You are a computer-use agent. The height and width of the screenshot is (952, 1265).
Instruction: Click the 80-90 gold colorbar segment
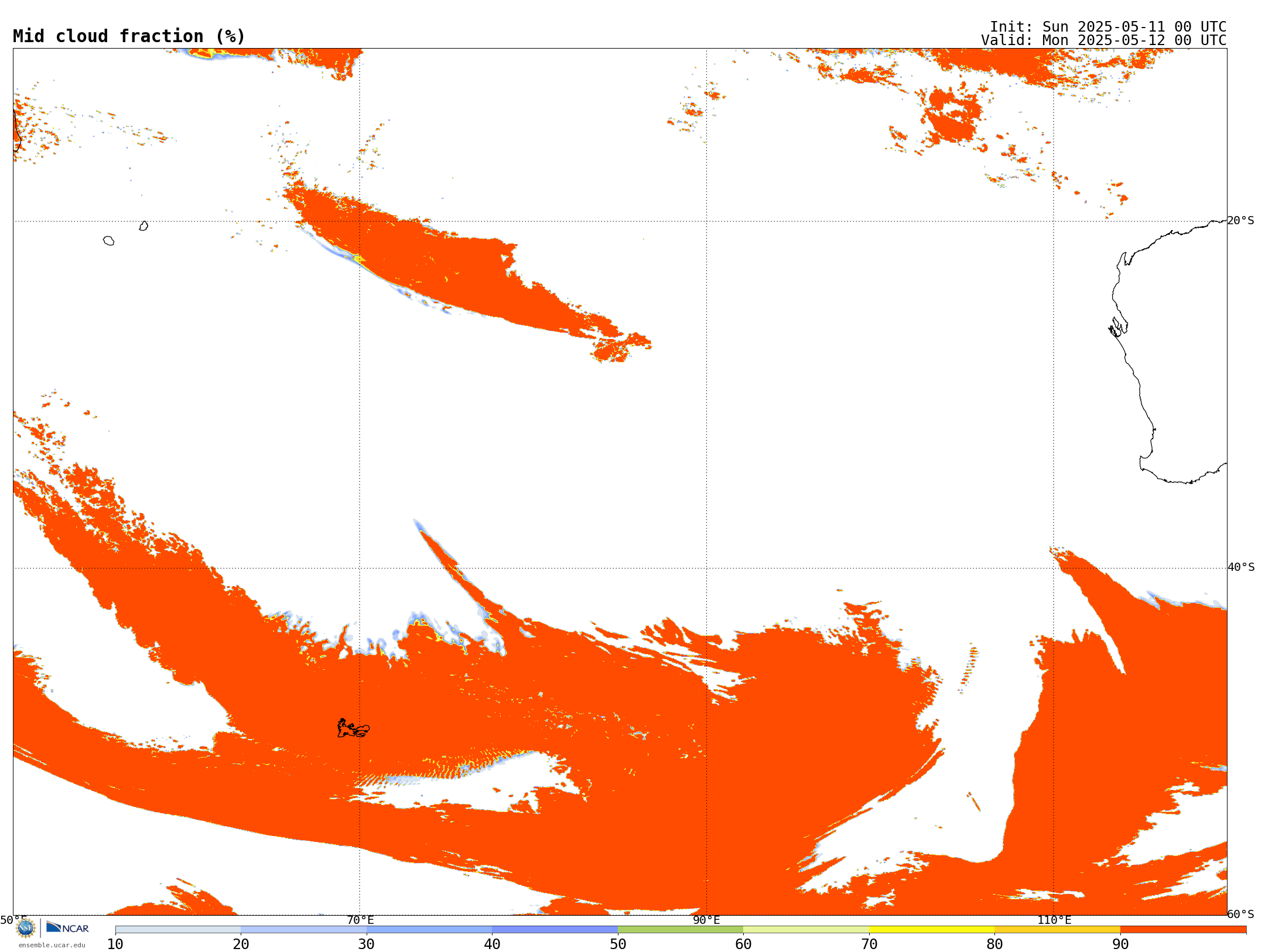[1057, 930]
